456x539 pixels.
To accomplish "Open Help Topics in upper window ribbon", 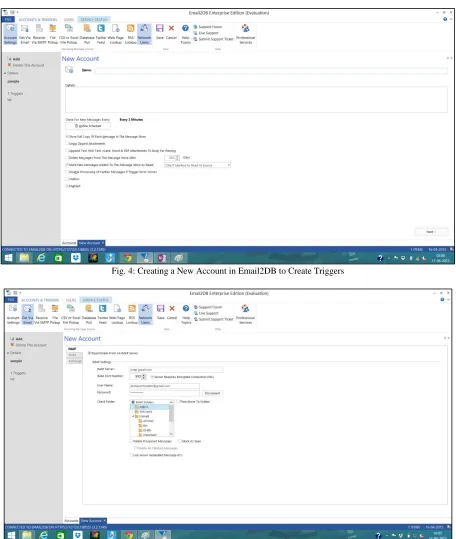I will pos(185,34).
